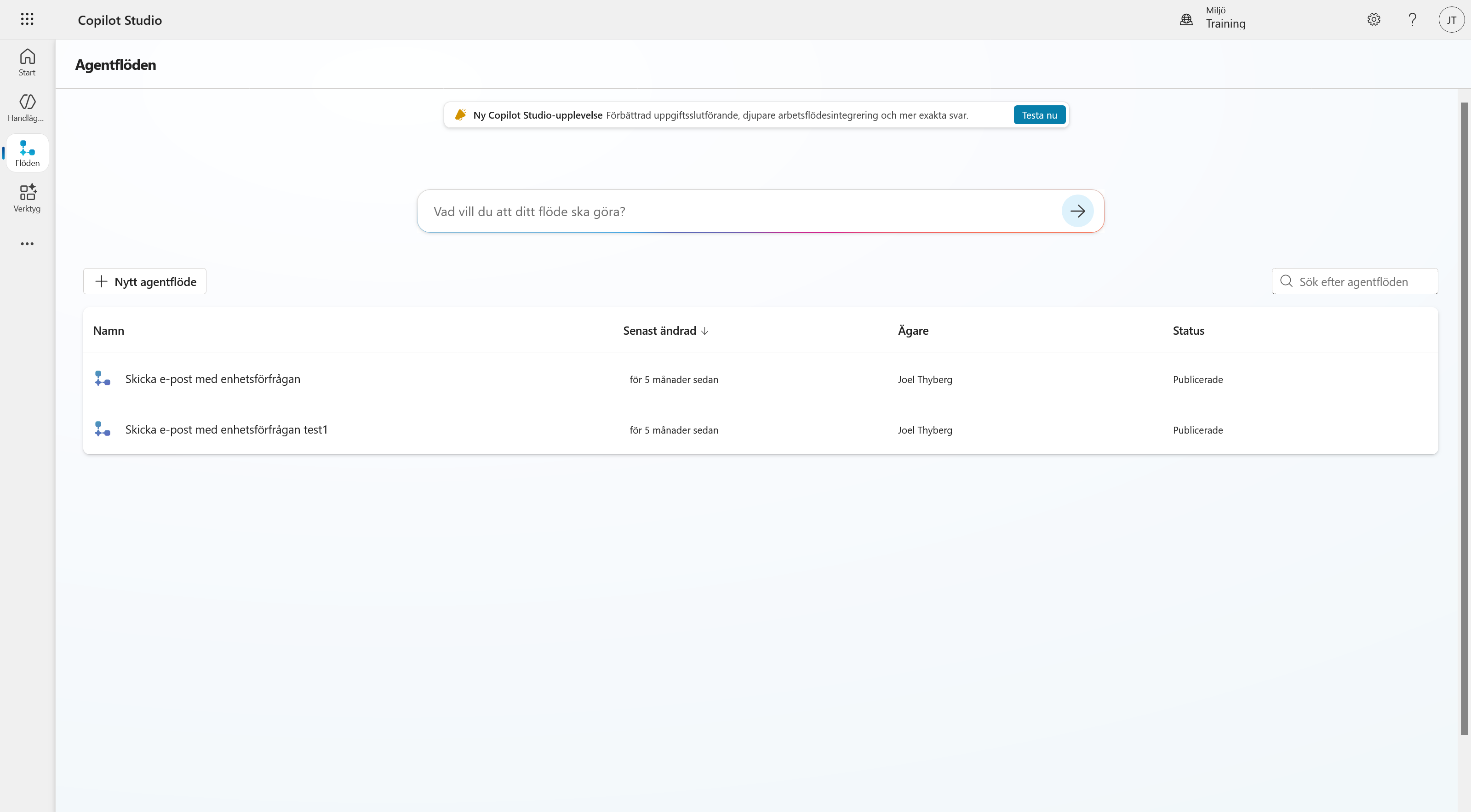
Task: Click the Copilot Studio title
Action: [x=120, y=20]
